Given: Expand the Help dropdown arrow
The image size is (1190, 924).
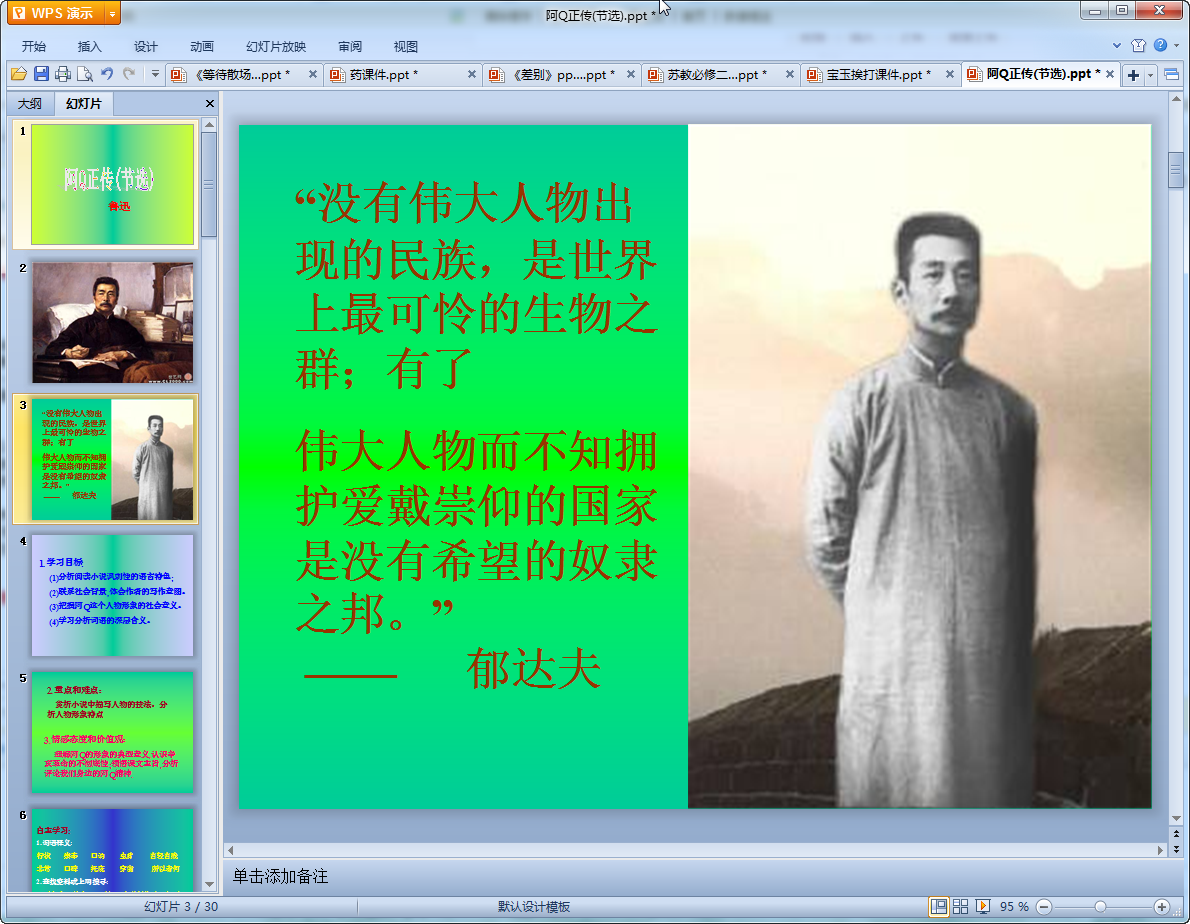Looking at the screenshot, I should [x=1177, y=46].
